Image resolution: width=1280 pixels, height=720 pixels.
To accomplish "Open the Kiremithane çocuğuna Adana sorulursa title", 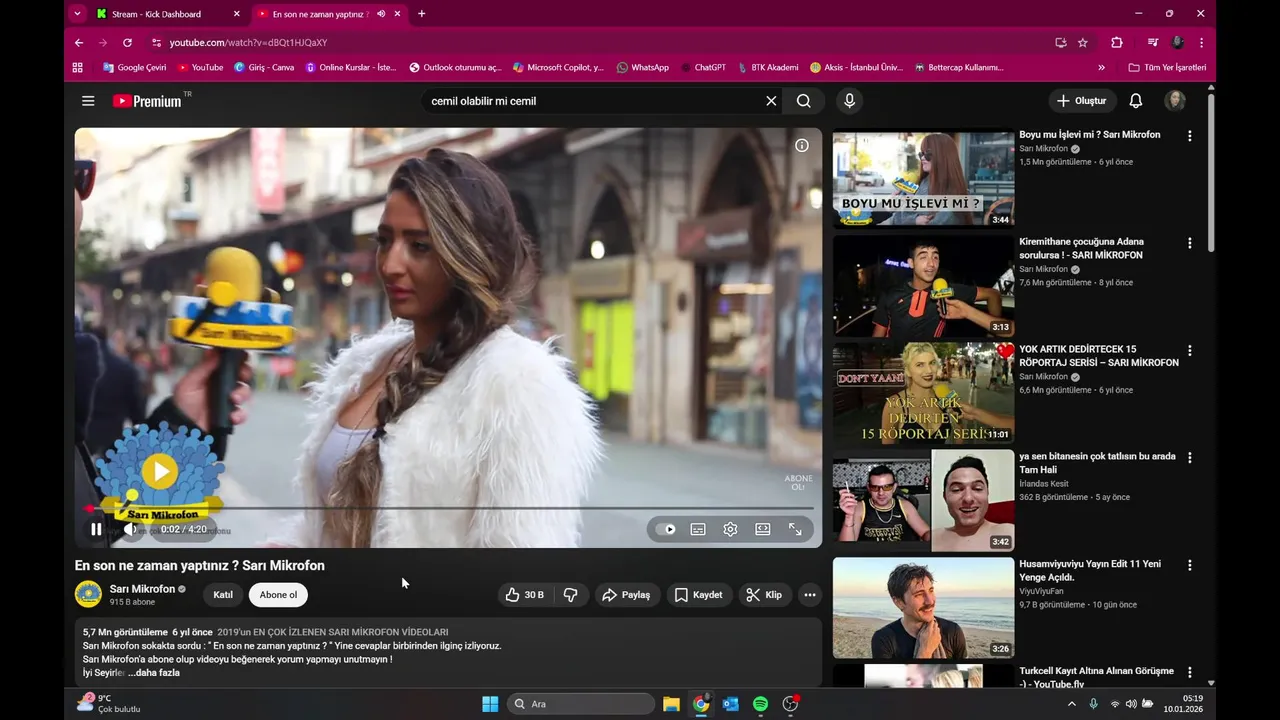I will pos(1081,248).
